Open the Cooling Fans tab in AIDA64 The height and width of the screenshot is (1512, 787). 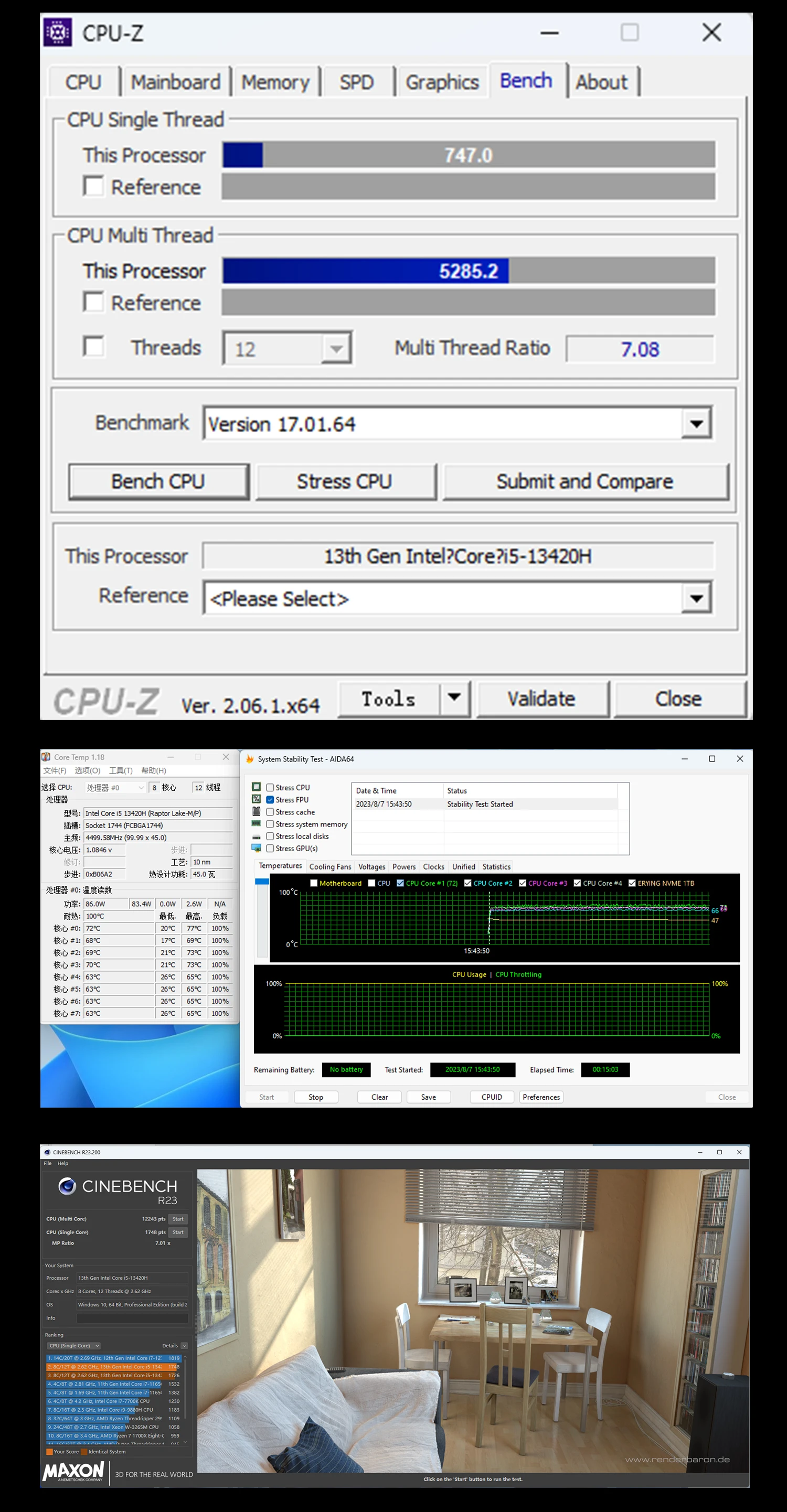329,866
